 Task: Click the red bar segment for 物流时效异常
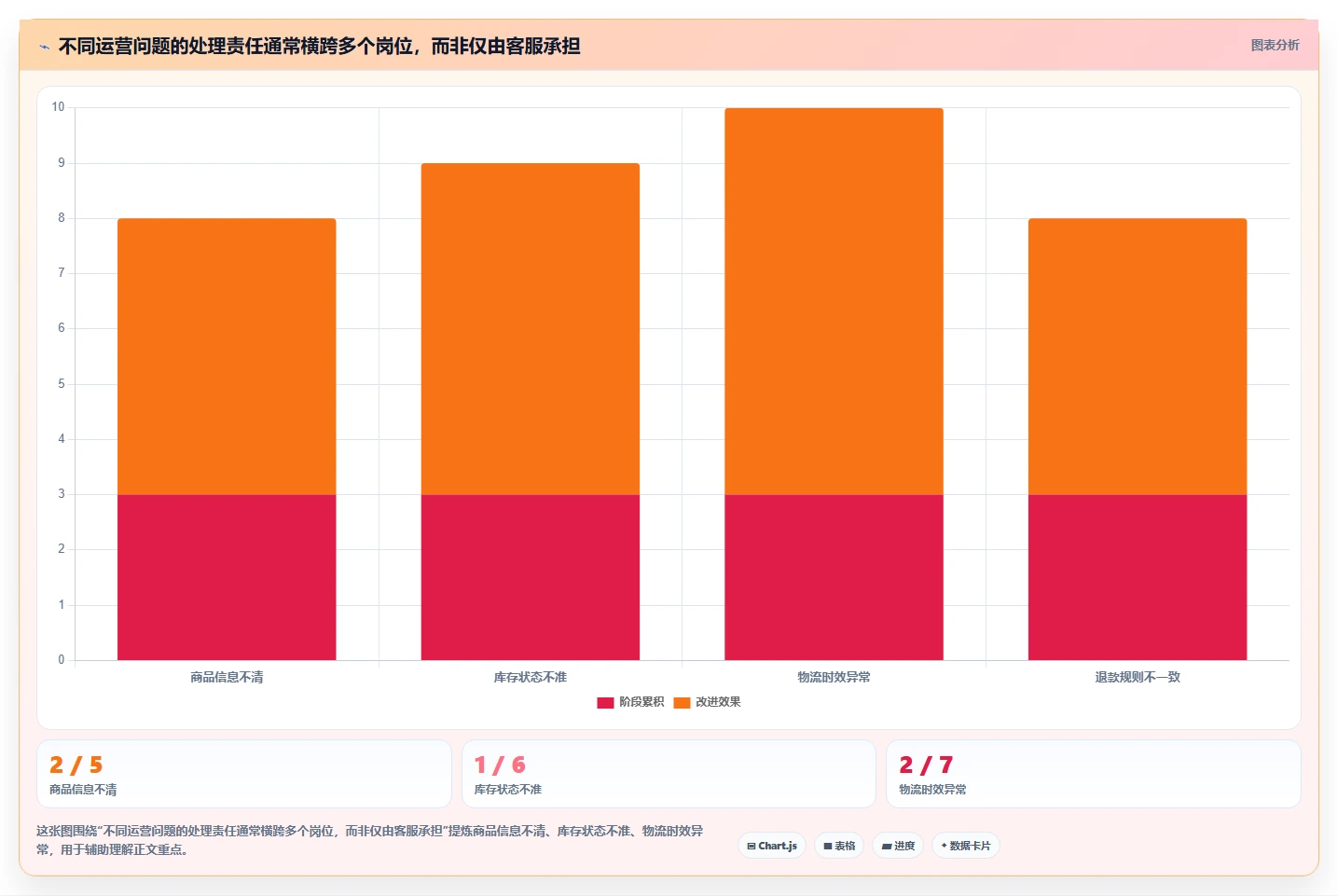coord(834,577)
